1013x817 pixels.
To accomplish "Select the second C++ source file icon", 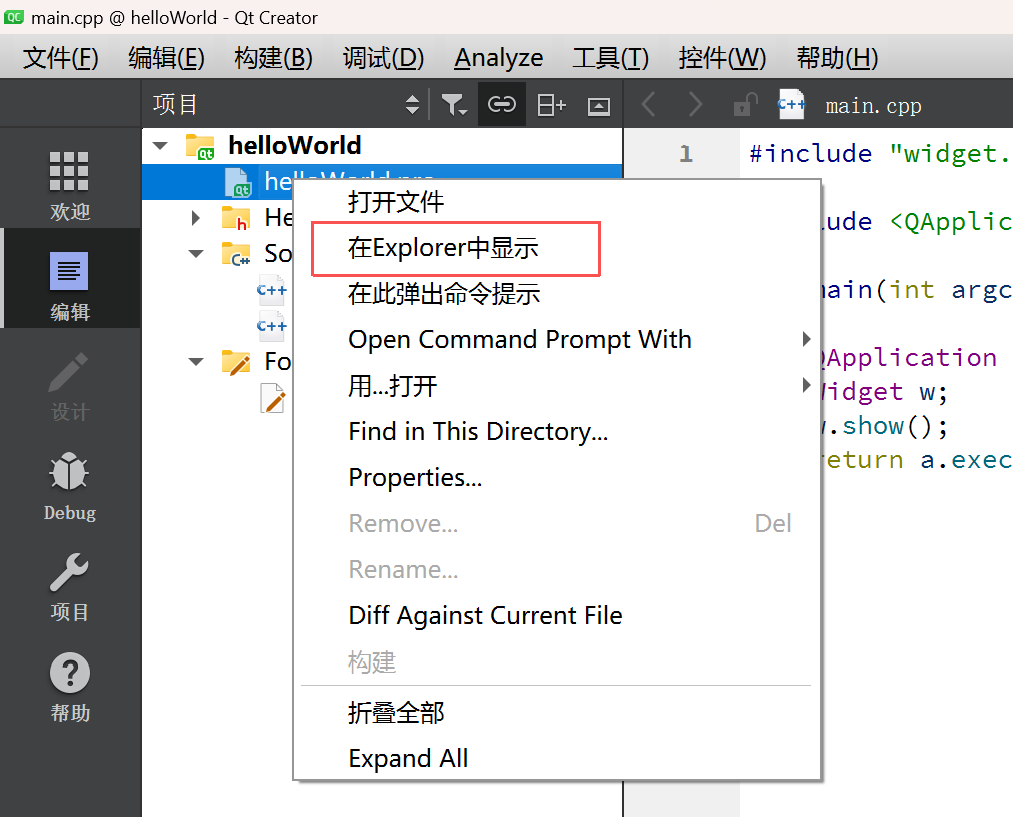I will pyautogui.click(x=271, y=326).
